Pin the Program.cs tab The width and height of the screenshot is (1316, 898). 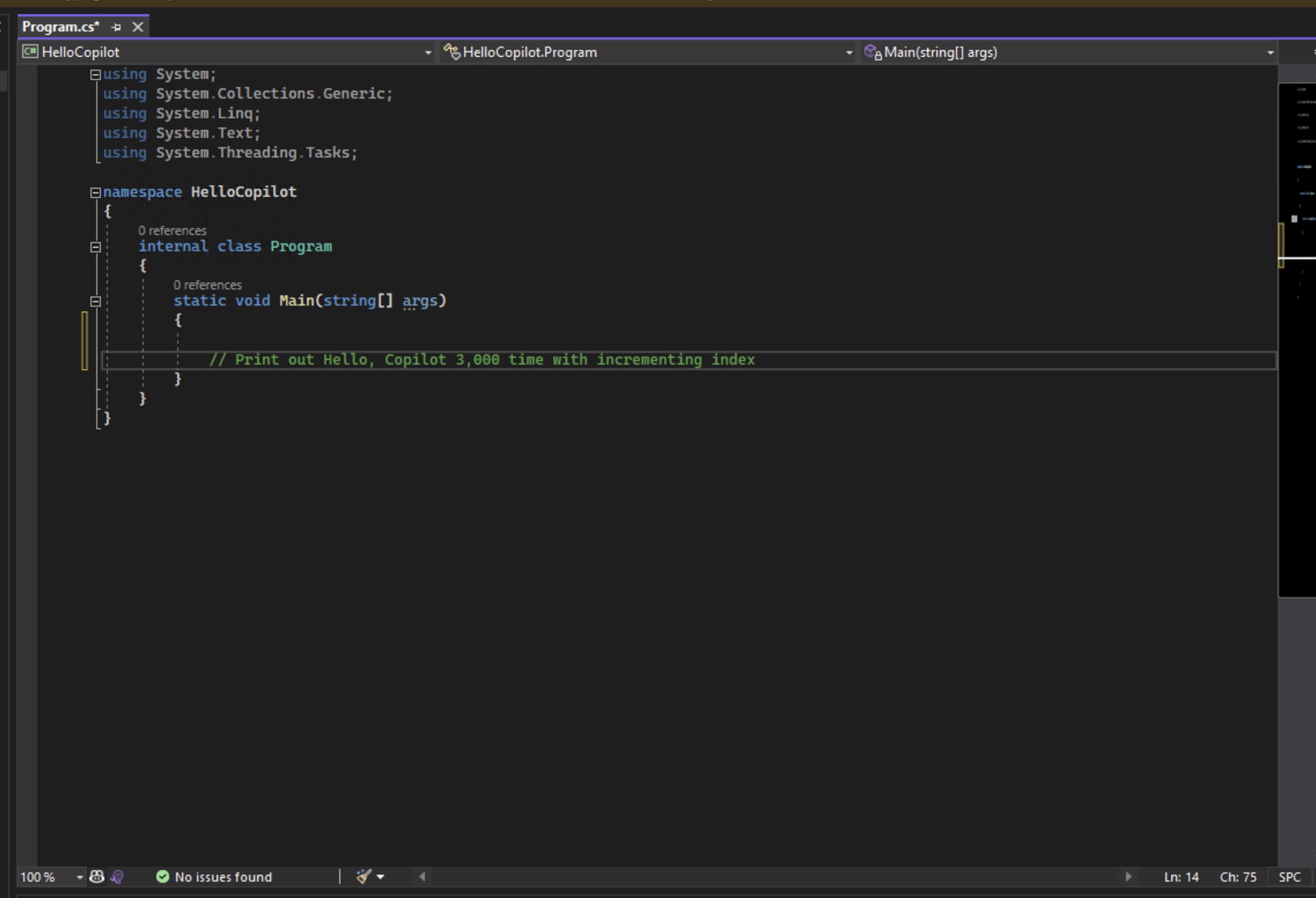[x=116, y=27]
